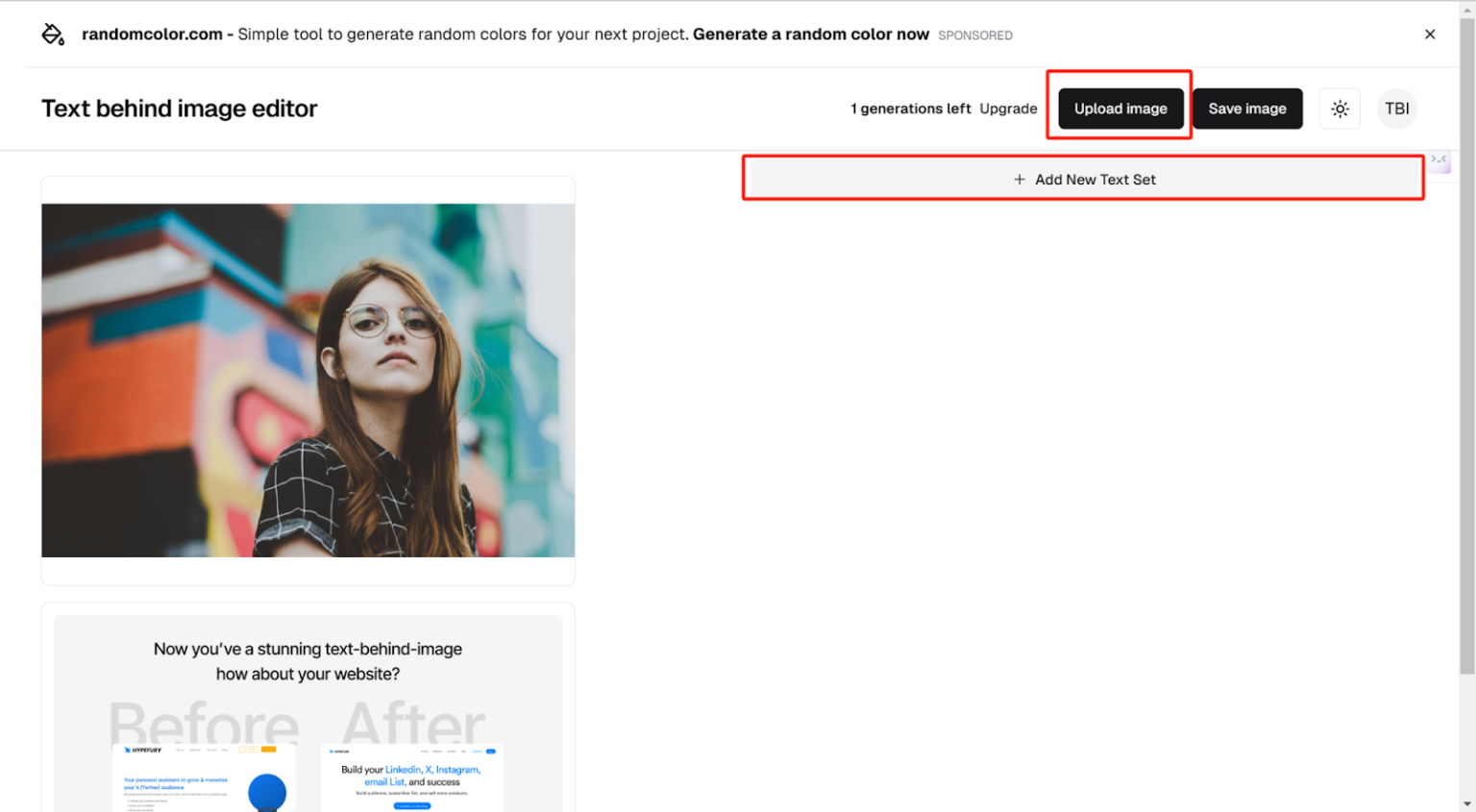
Task: Click the plus icon beside Add New Text Set
Action: point(1020,180)
